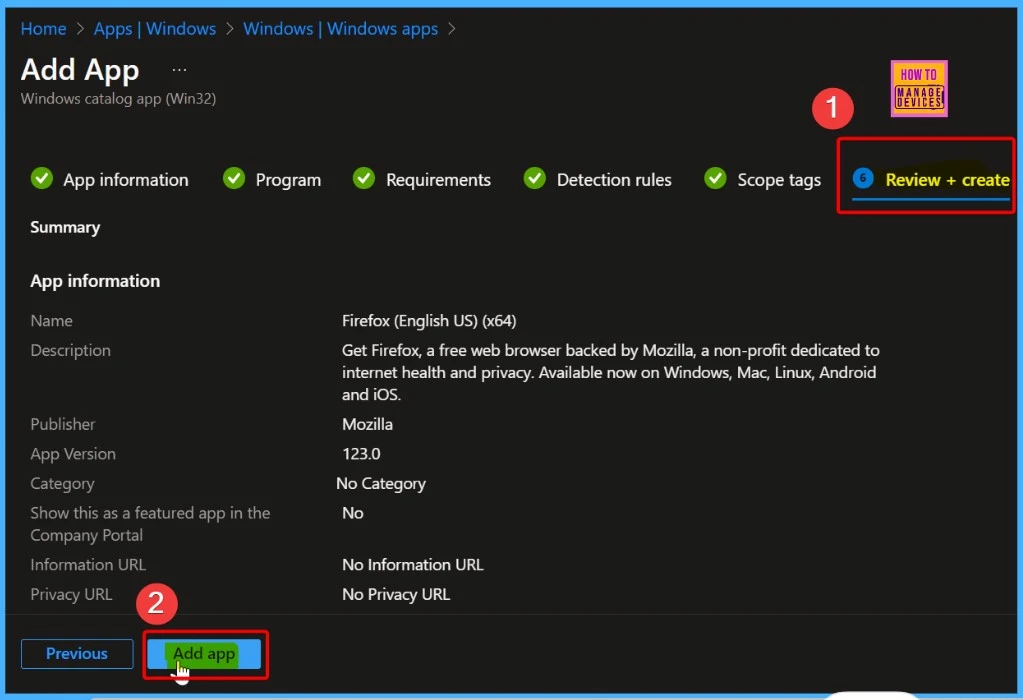Select the name 'Firefox (English US) (x64)'
1023x700 pixels.
point(429,321)
